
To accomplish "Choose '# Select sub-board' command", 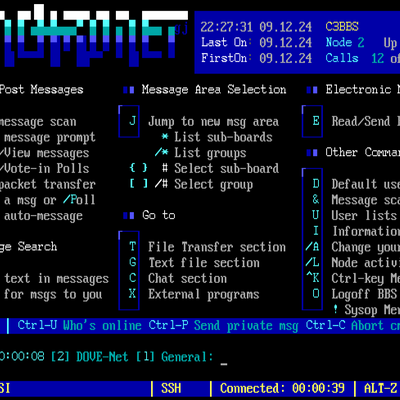I will pyautogui.click(x=220, y=168).
